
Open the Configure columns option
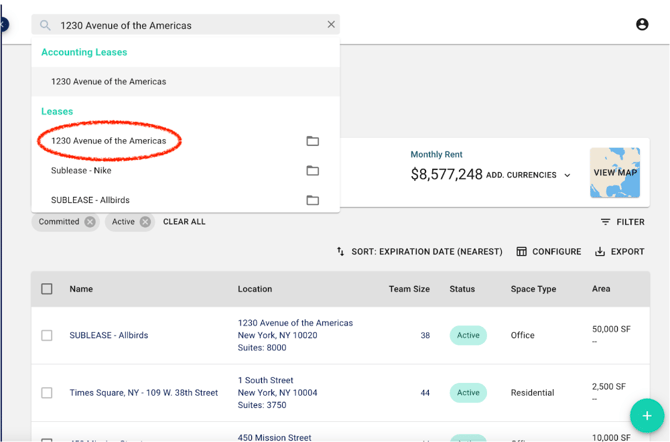548,252
